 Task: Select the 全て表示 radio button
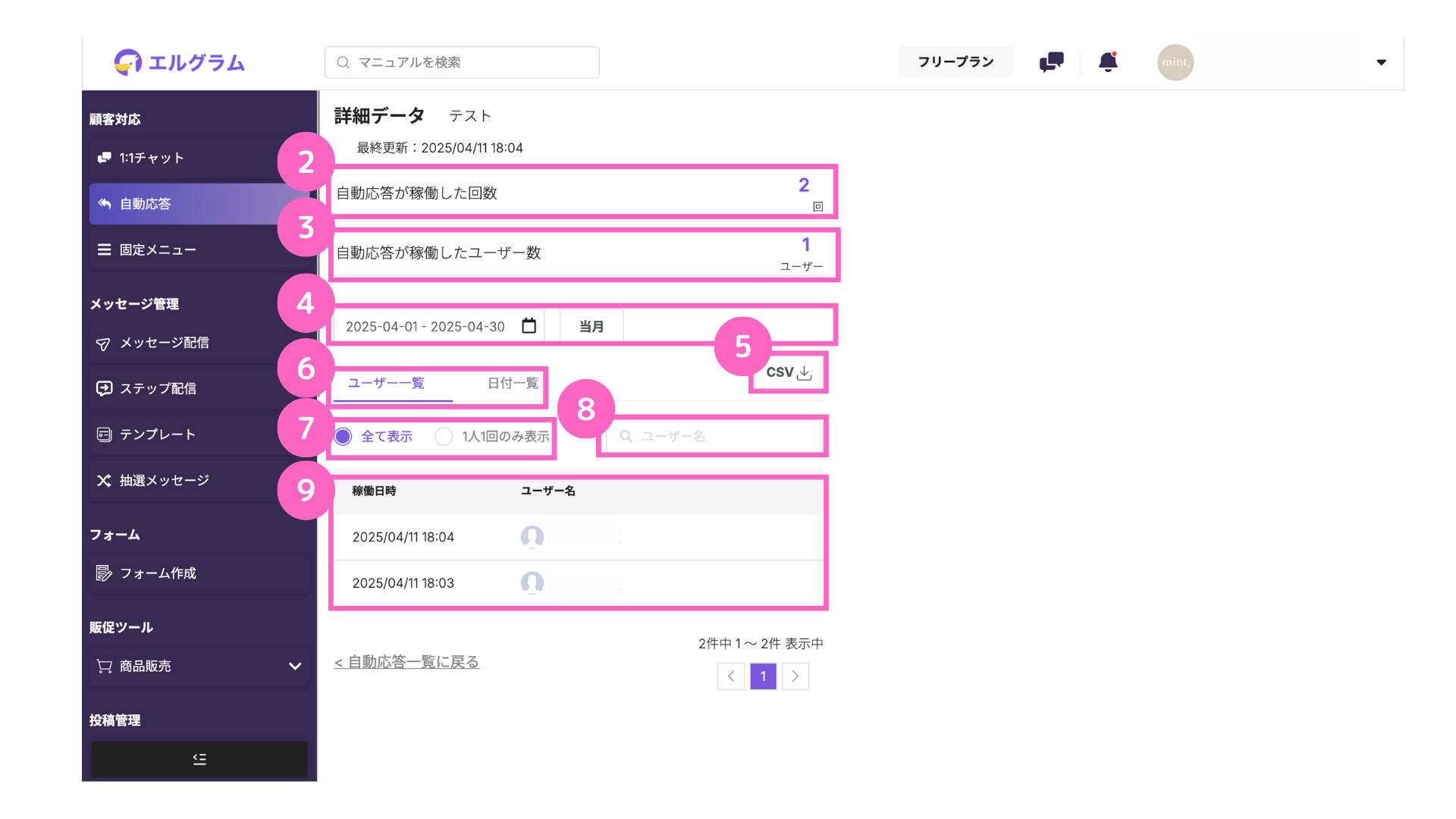343,436
